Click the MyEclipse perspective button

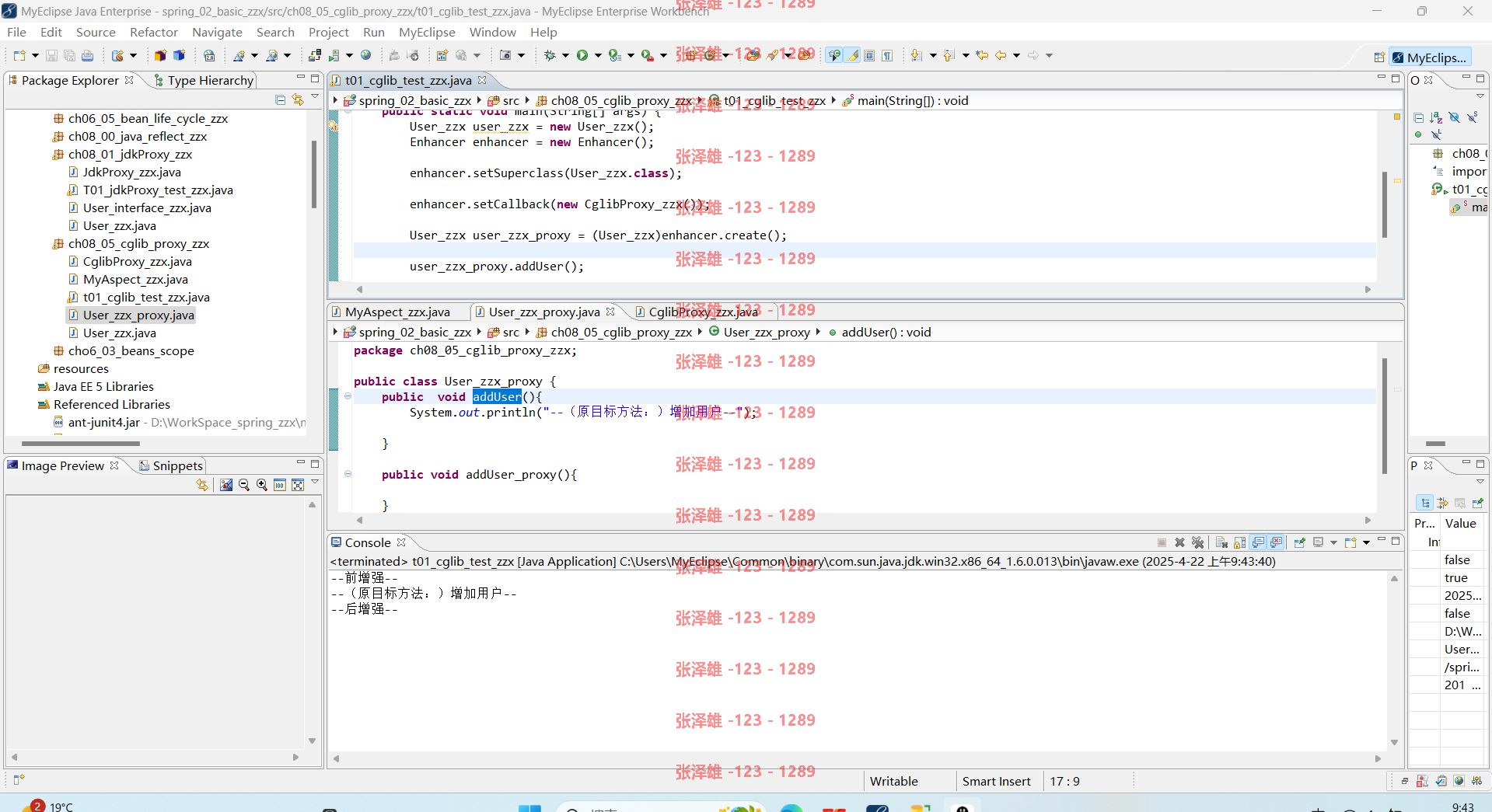(x=1429, y=58)
